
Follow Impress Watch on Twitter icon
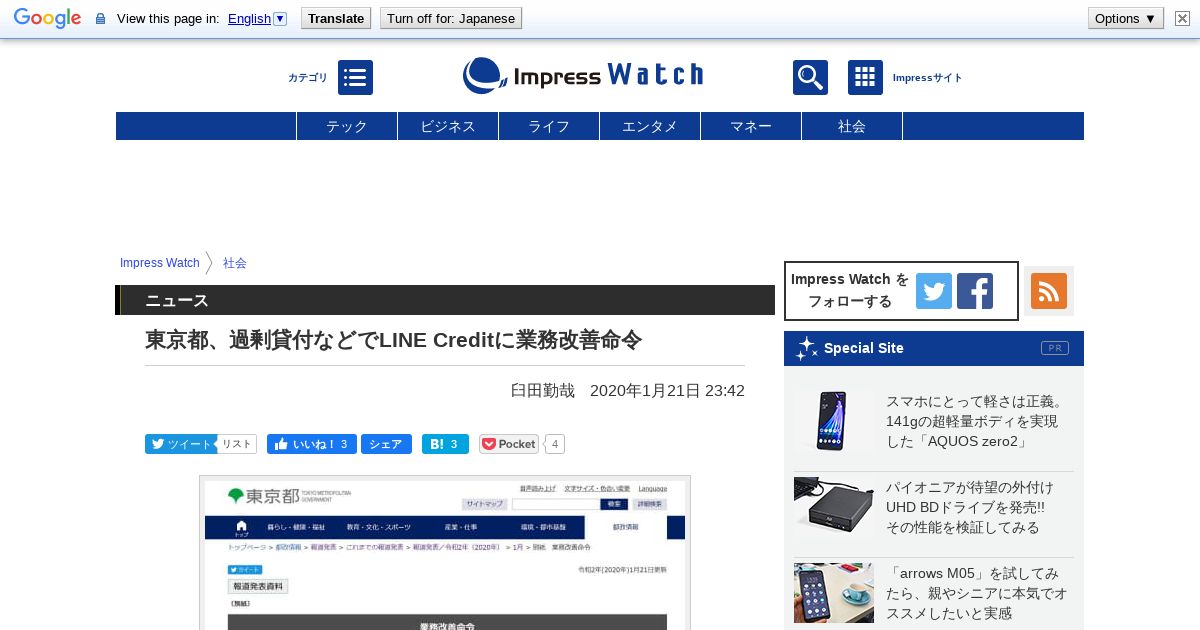(934, 291)
